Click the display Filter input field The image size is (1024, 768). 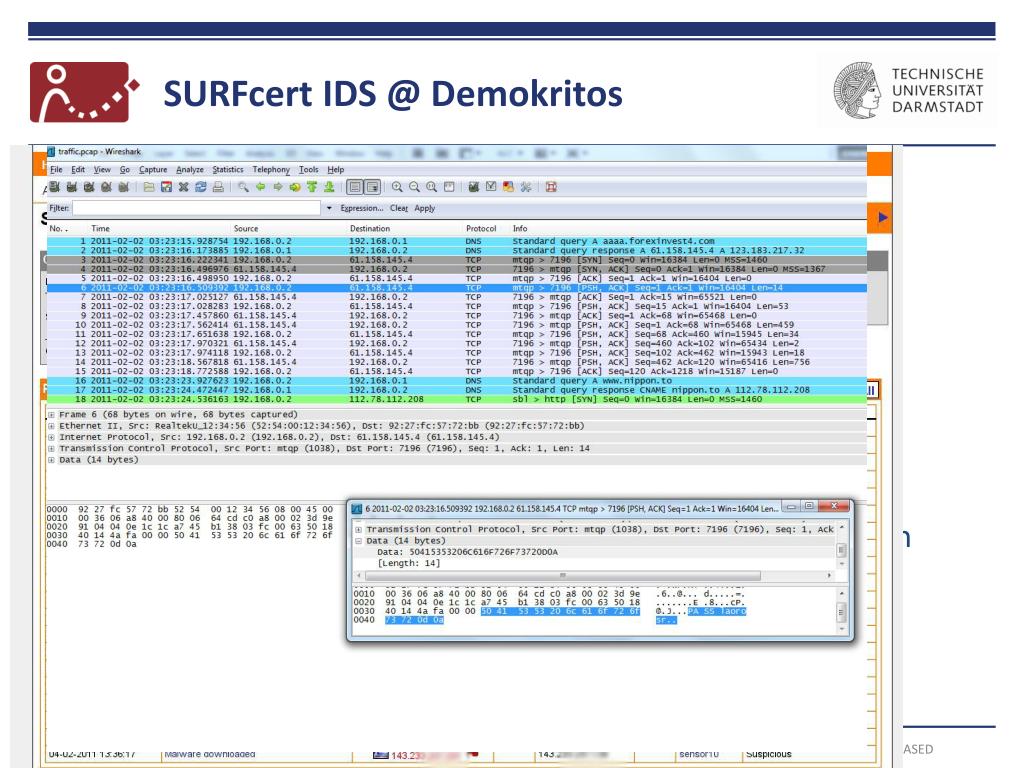pyautogui.click(x=197, y=208)
